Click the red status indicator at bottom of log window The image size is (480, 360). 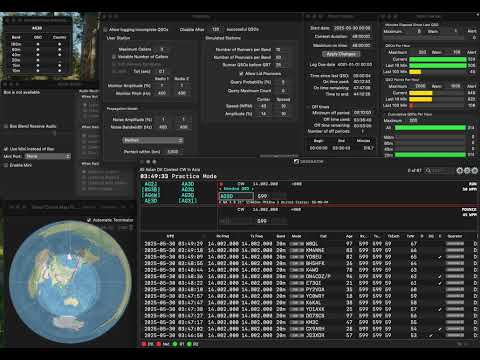(144, 344)
